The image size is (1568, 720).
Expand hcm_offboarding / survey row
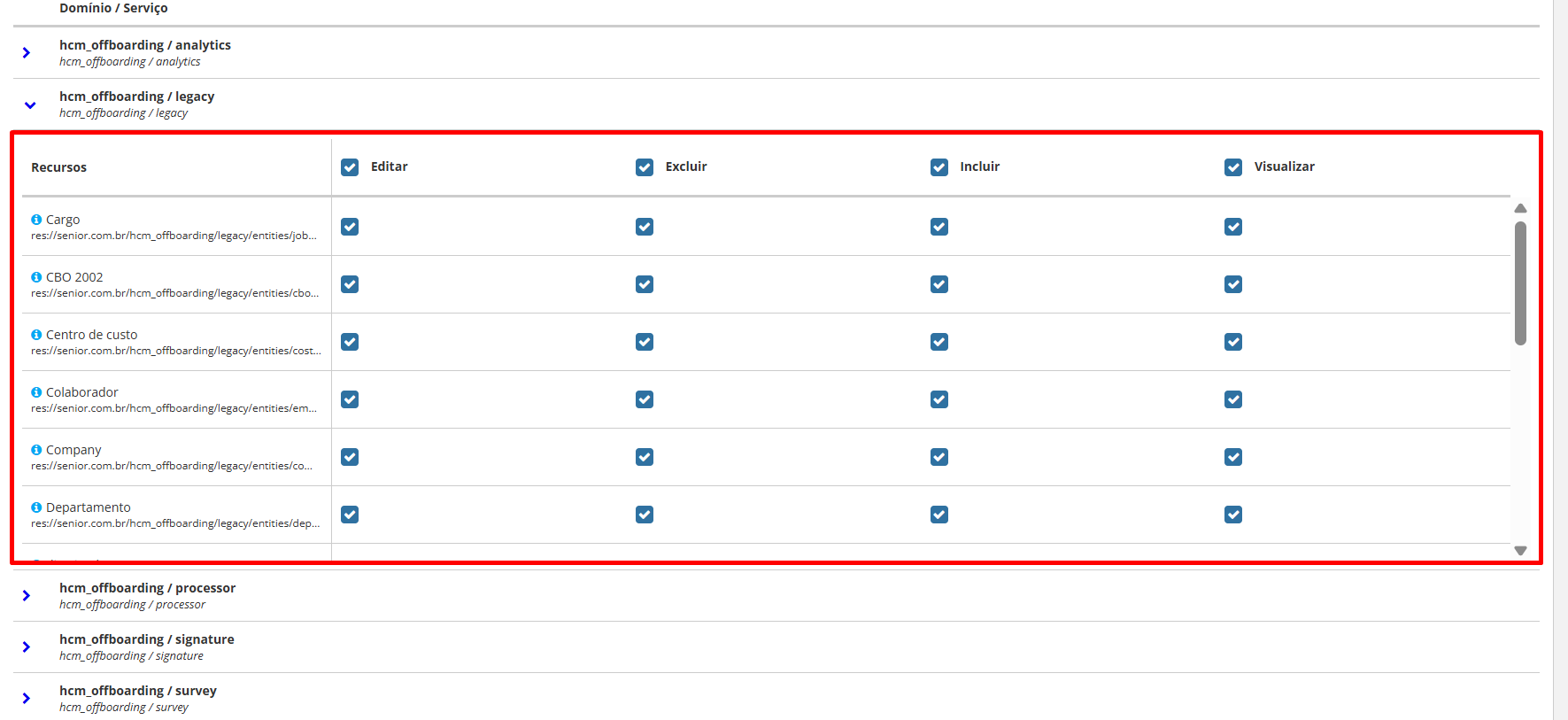27,699
